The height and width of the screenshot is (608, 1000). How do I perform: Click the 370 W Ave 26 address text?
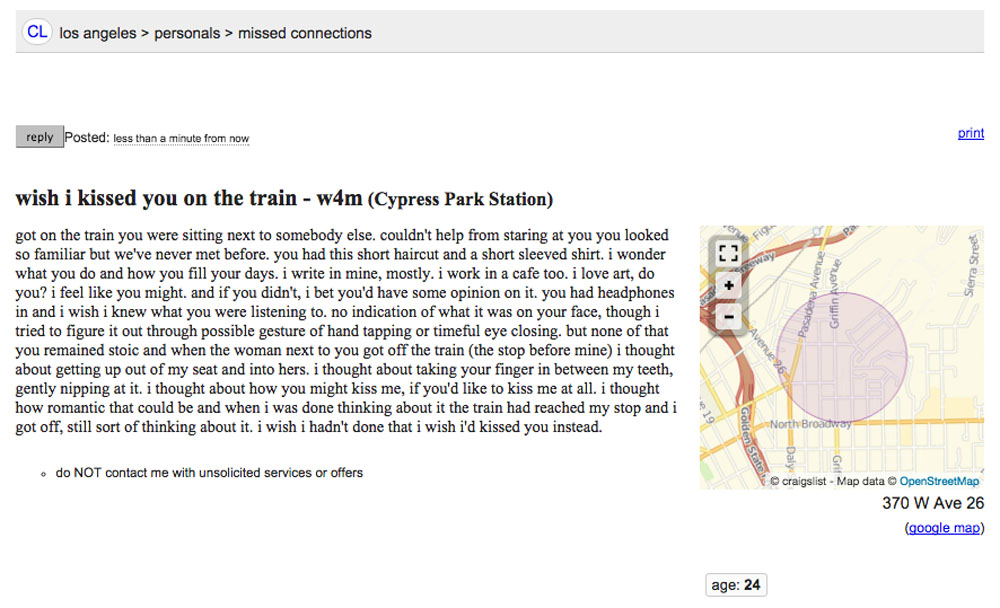[933, 503]
